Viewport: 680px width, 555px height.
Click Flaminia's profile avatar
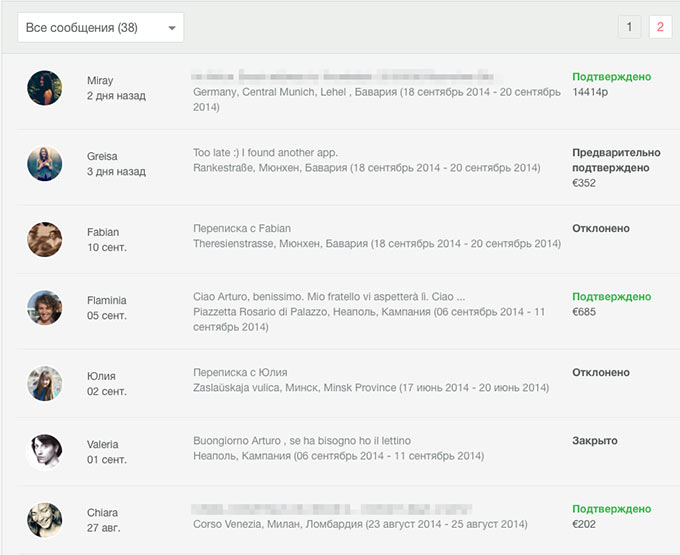pos(45,307)
